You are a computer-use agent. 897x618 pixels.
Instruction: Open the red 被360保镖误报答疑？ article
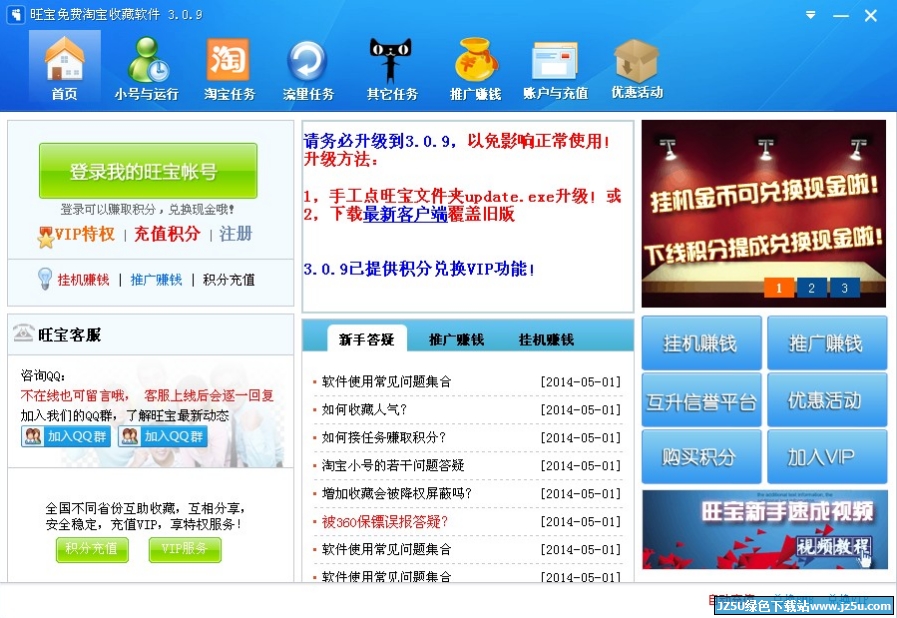[384, 522]
